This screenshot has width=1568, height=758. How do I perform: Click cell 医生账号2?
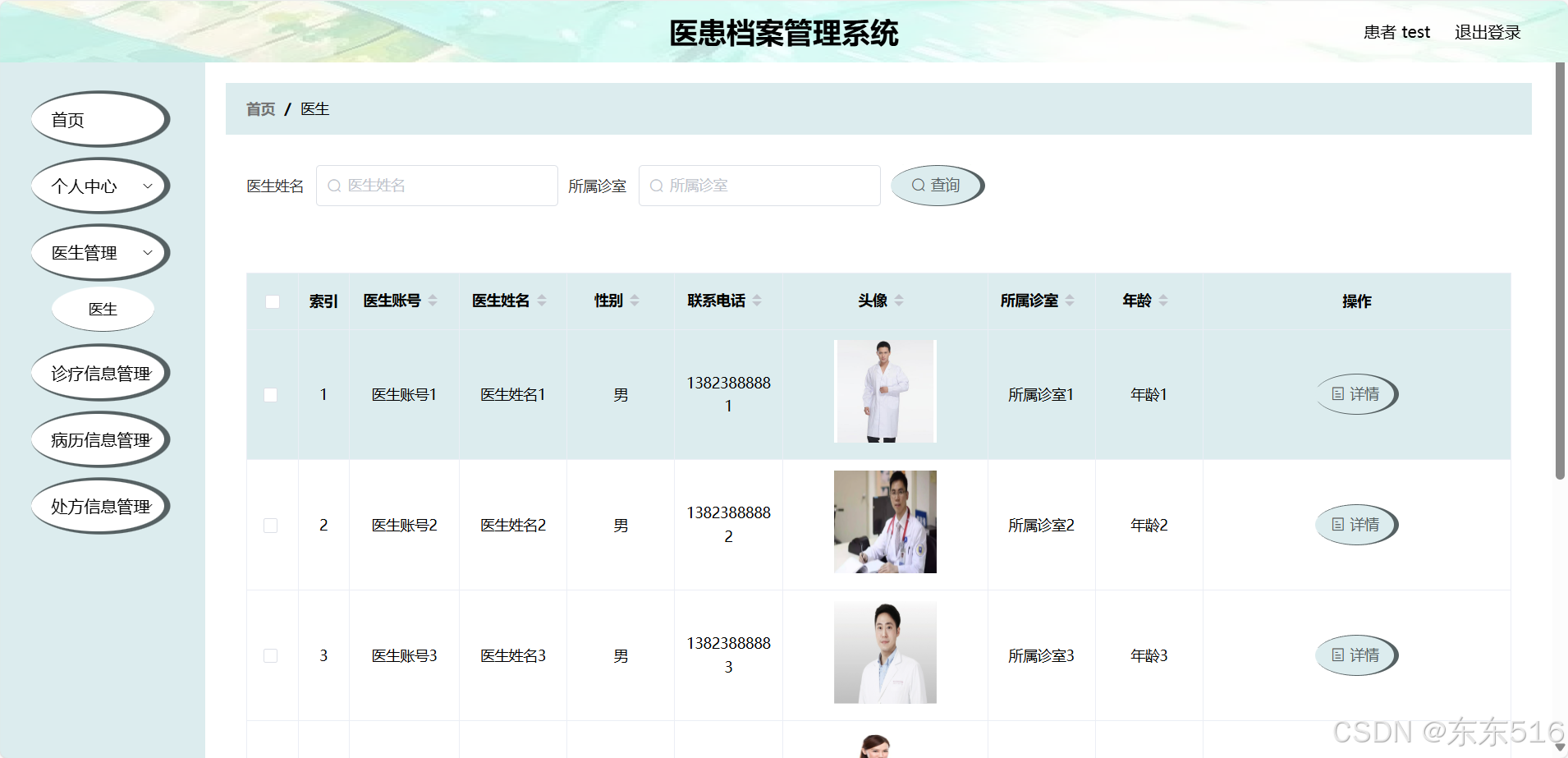click(404, 526)
